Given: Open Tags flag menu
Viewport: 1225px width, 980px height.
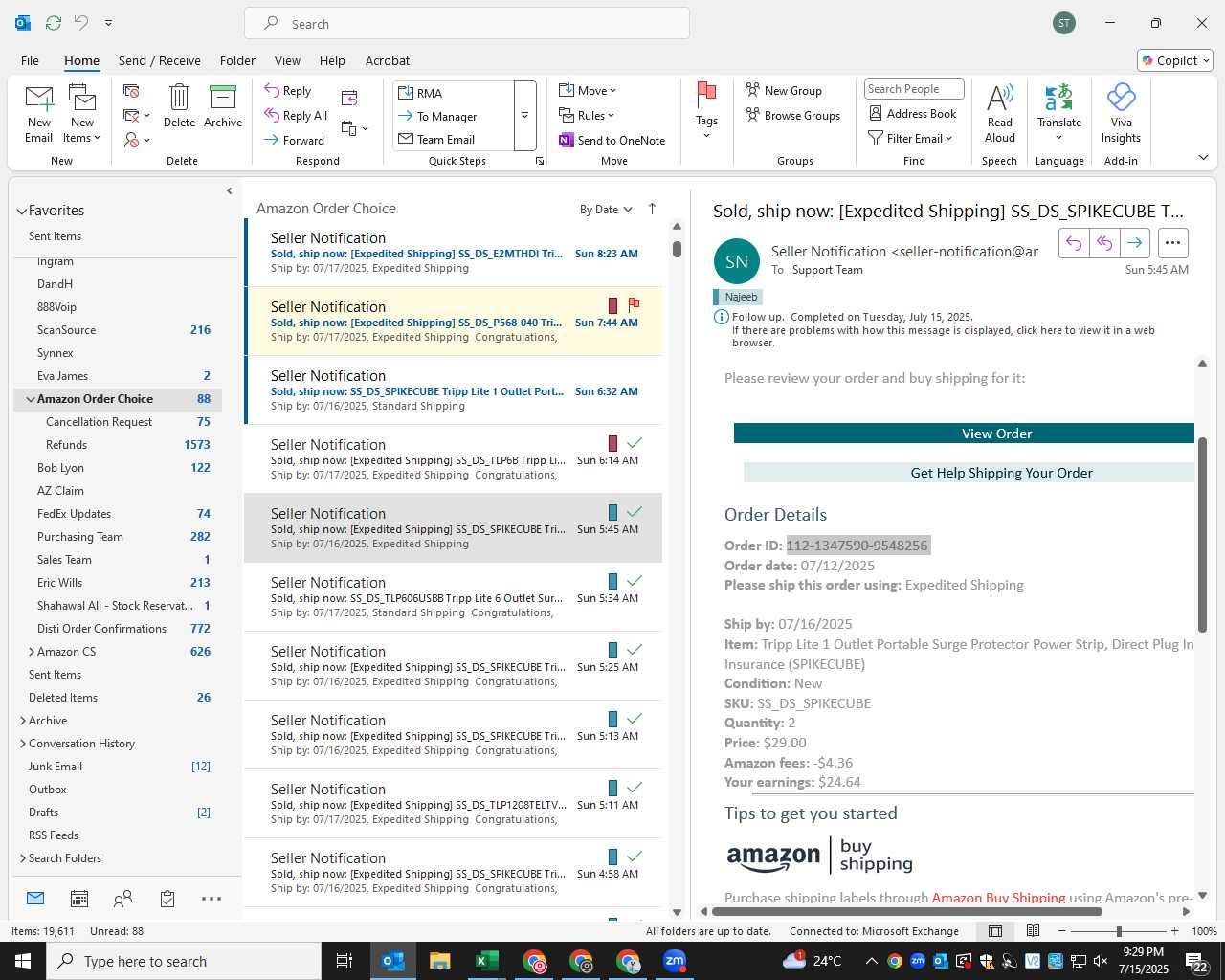Looking at the screenshot, I should [x=707, y=111].
